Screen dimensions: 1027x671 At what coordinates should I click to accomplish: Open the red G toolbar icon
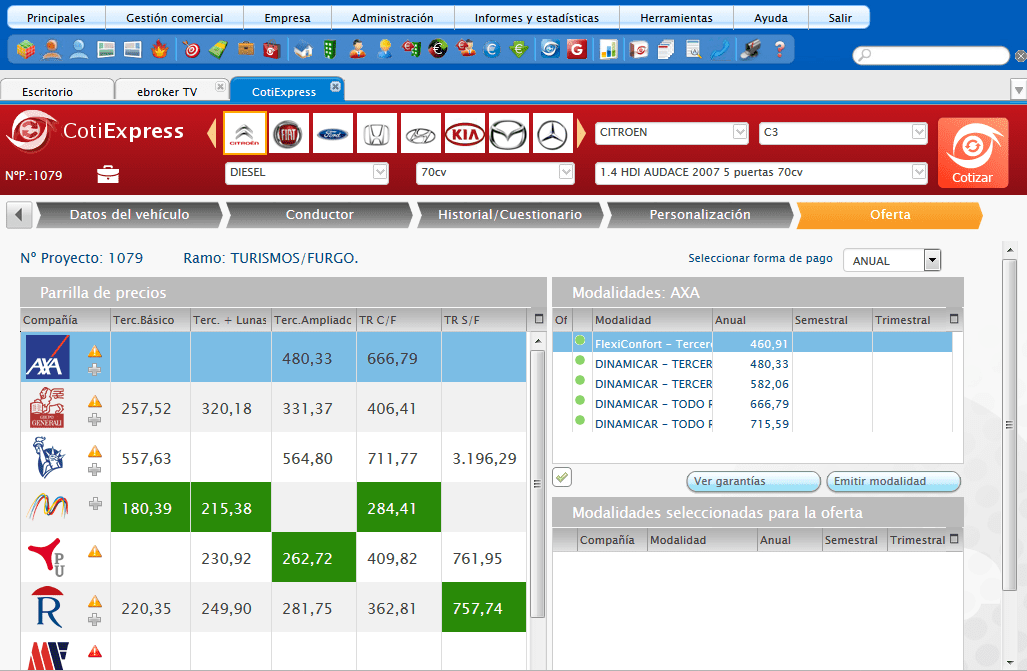coord(576,49)
